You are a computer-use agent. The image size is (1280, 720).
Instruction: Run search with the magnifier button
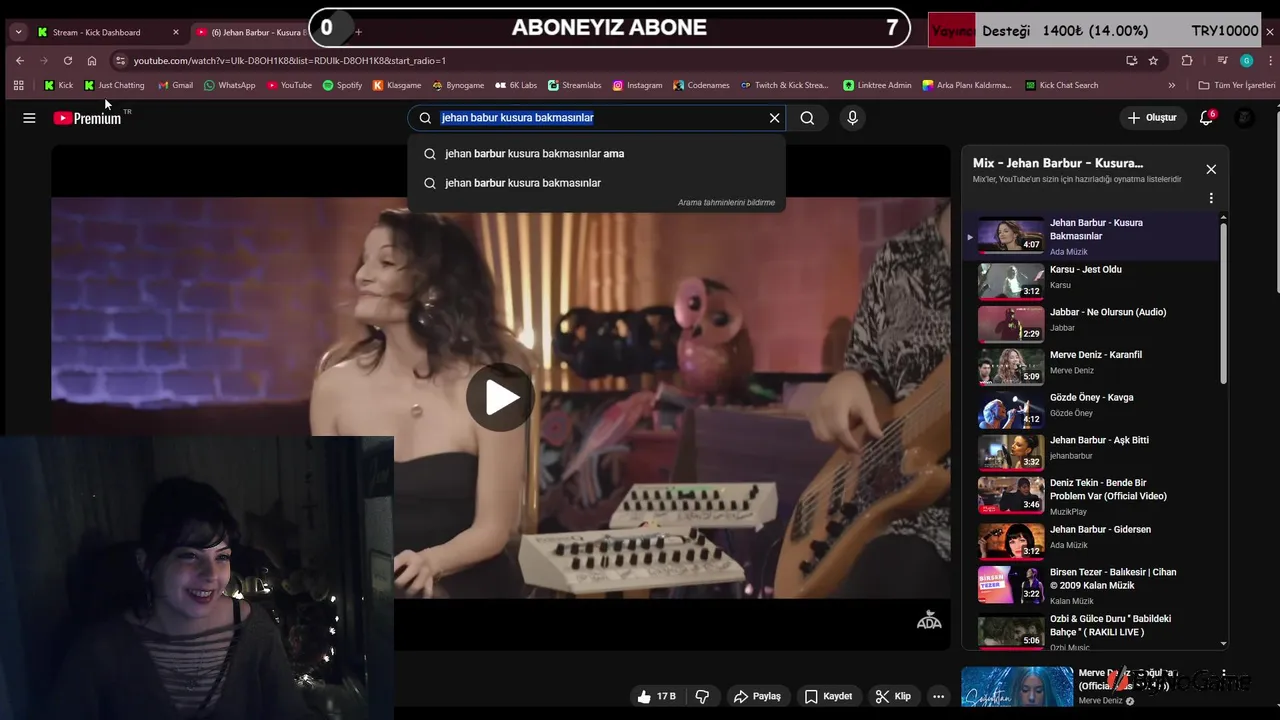807,118
